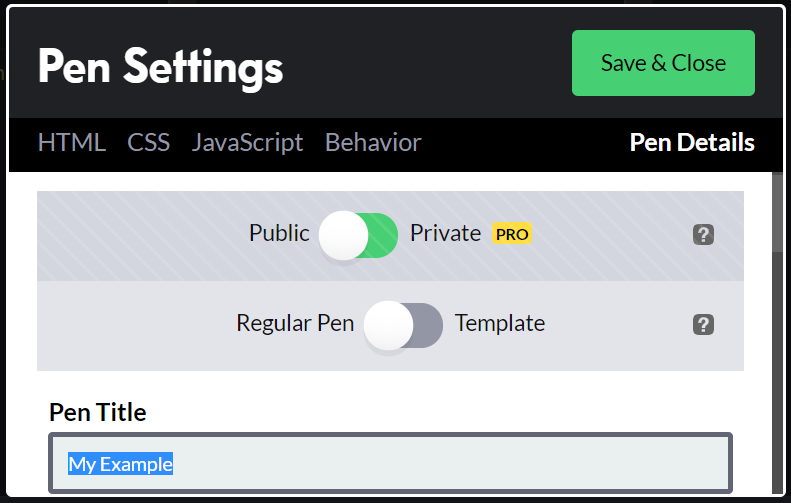Click the Pen Settings heading

pos(160,67)
